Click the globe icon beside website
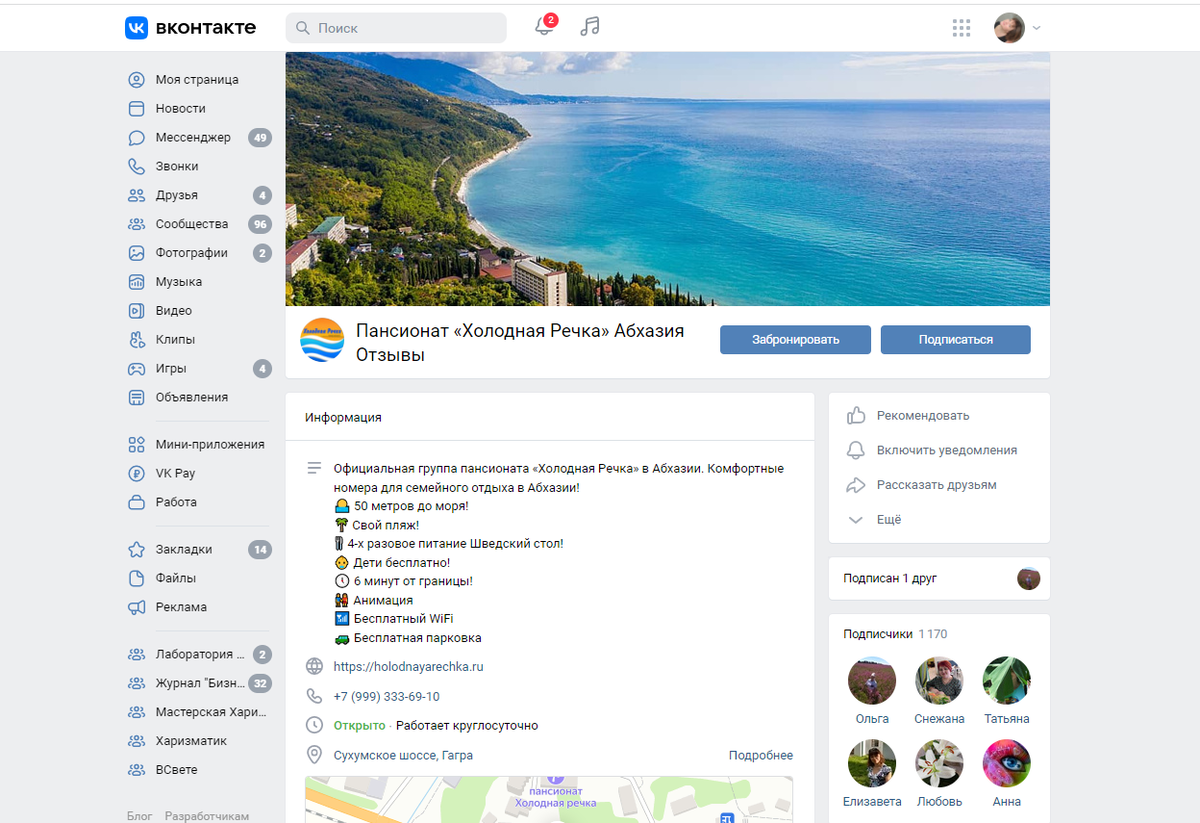Image resolution: width=1200 pixels, height=823 pixels. click(x=314, y=667)
